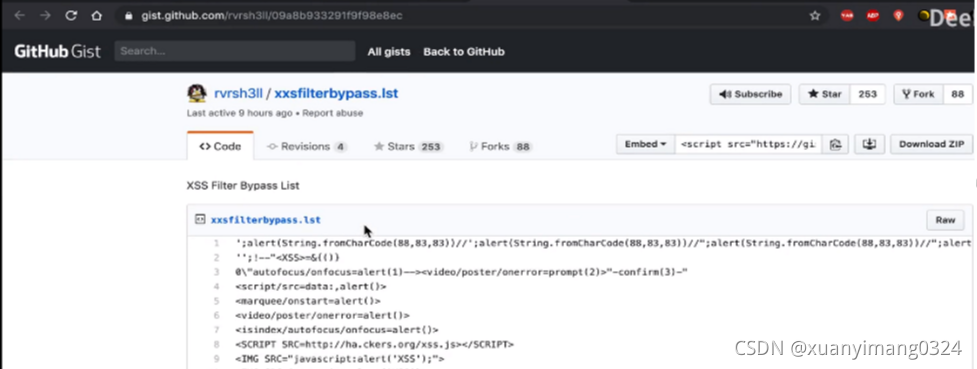Expand the Embed dropdown
Viewport: 977px width, 369px height.
(x=646, y=144)
